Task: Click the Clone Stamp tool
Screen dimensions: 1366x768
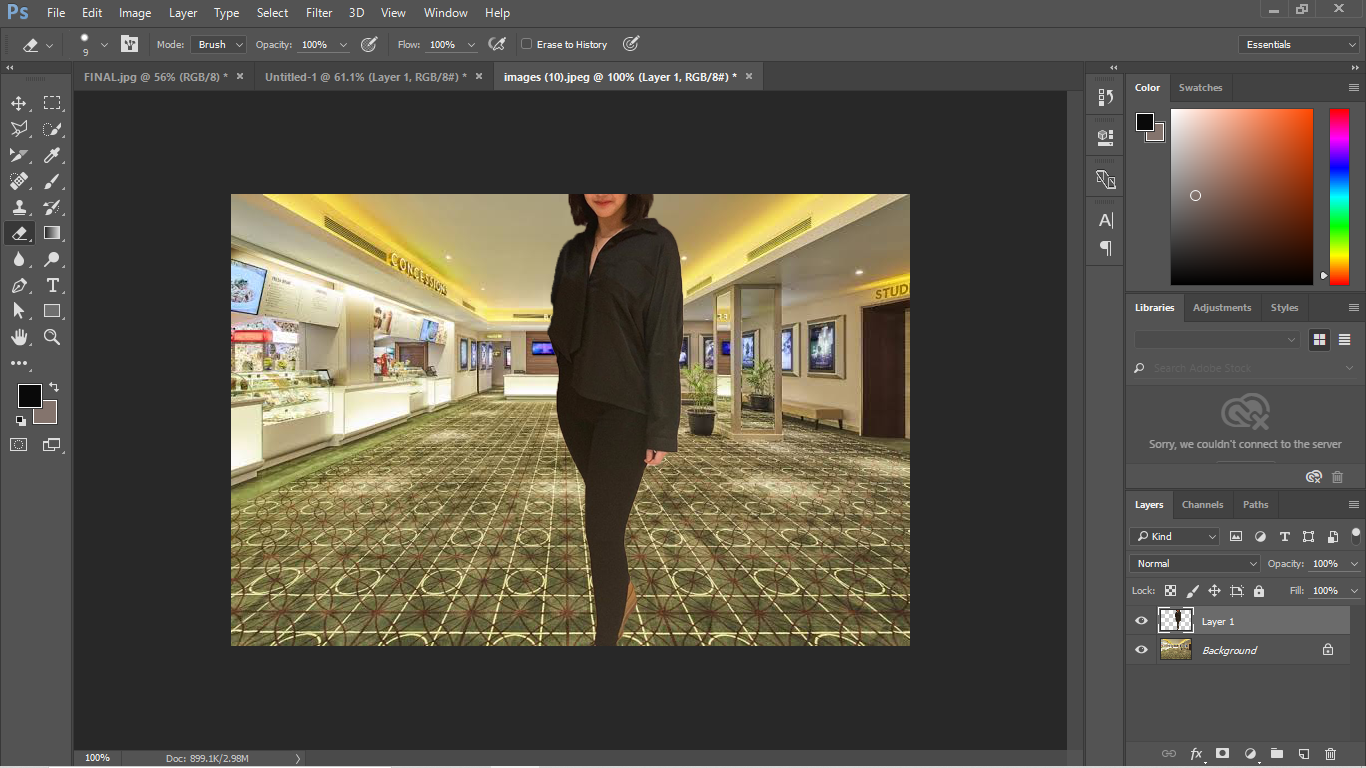Action: tap(19, 207)
